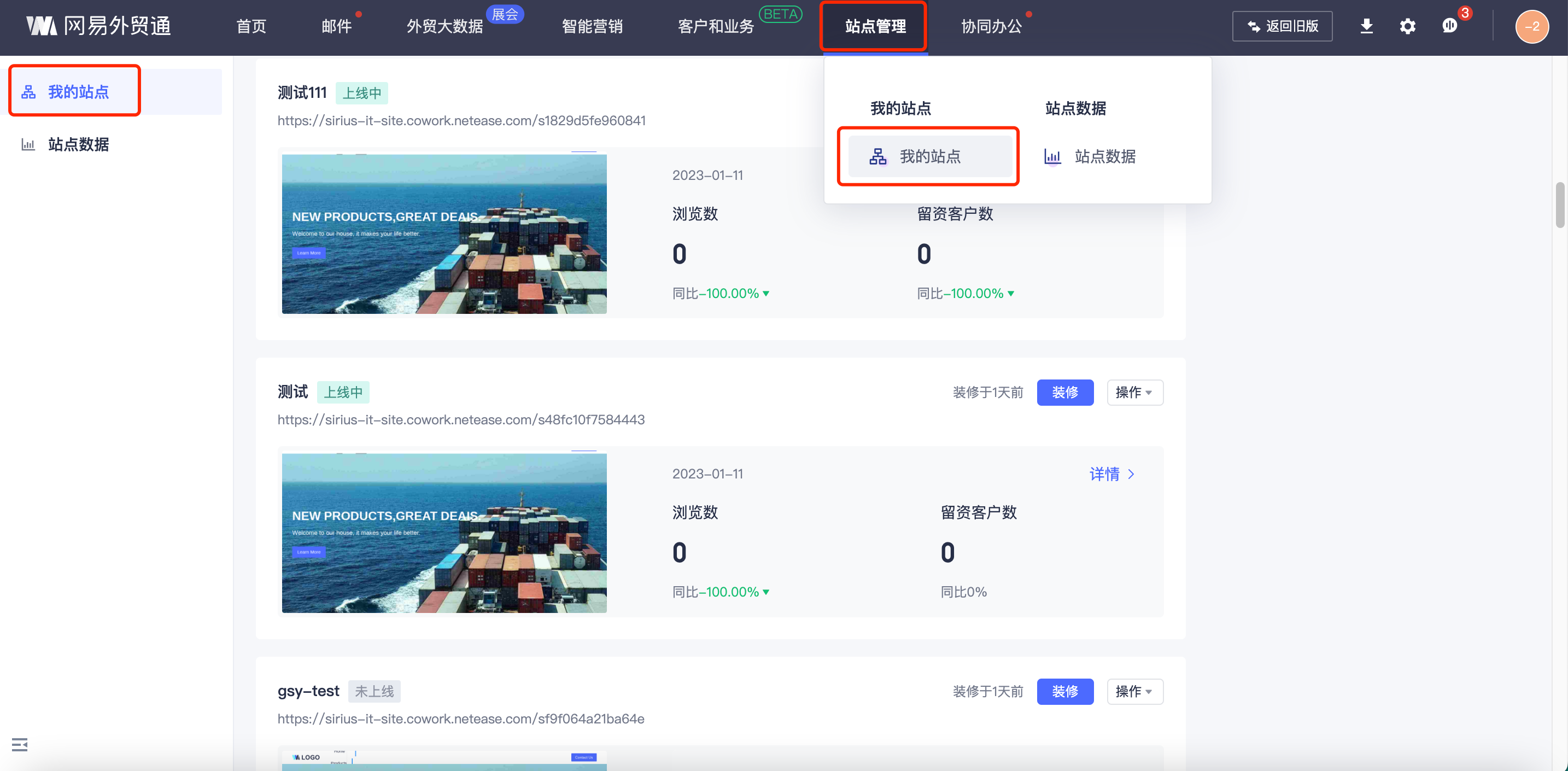The width and height of the screenshot is (1568, 771).
Task: Open the 外贸大数据 top tab
Action: coord(444,26)
